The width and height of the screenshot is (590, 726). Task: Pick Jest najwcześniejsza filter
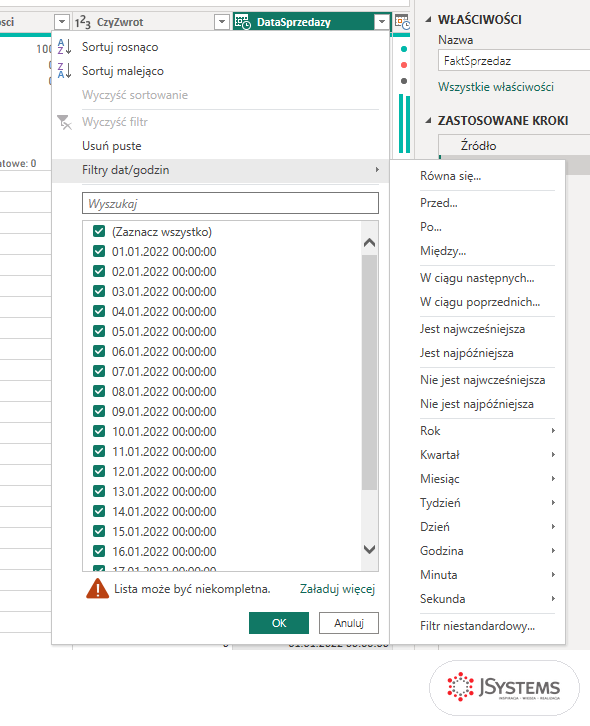pyautogui.click(x=472, y=329)
